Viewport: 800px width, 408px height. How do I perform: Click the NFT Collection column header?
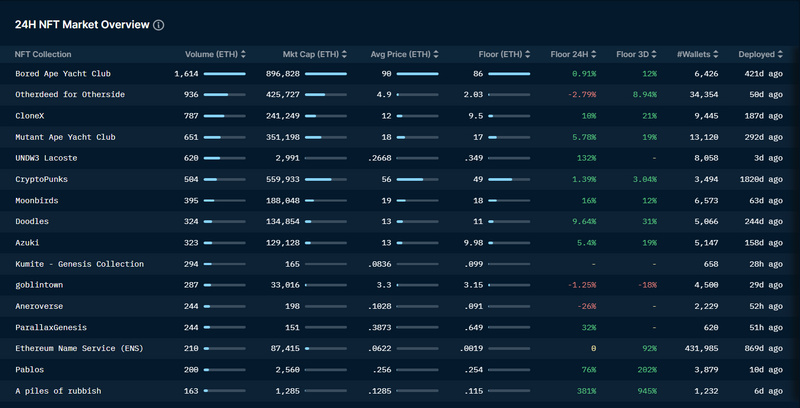click(x=43, y=54)
